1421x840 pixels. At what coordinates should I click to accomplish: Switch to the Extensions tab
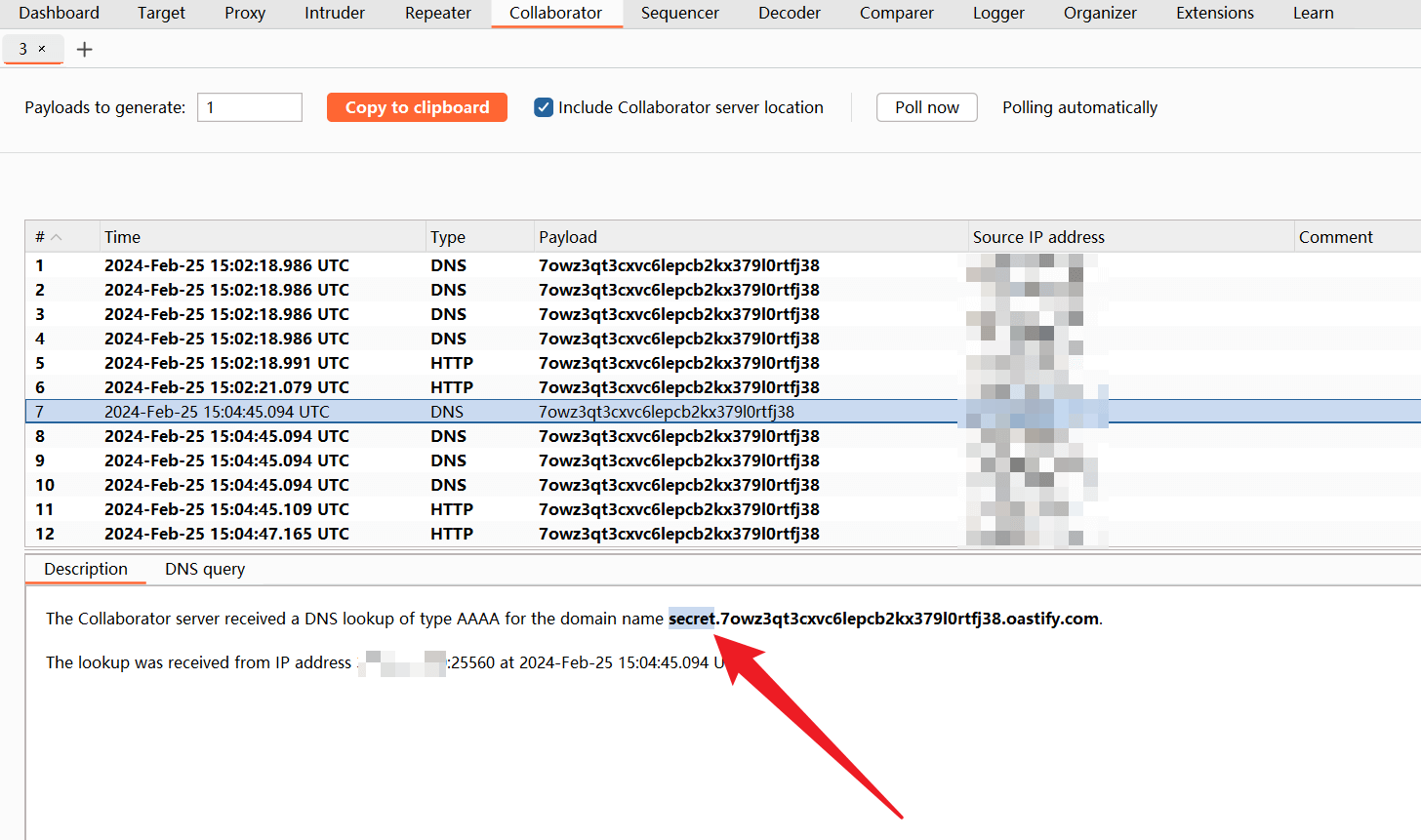click(1215, 13)
